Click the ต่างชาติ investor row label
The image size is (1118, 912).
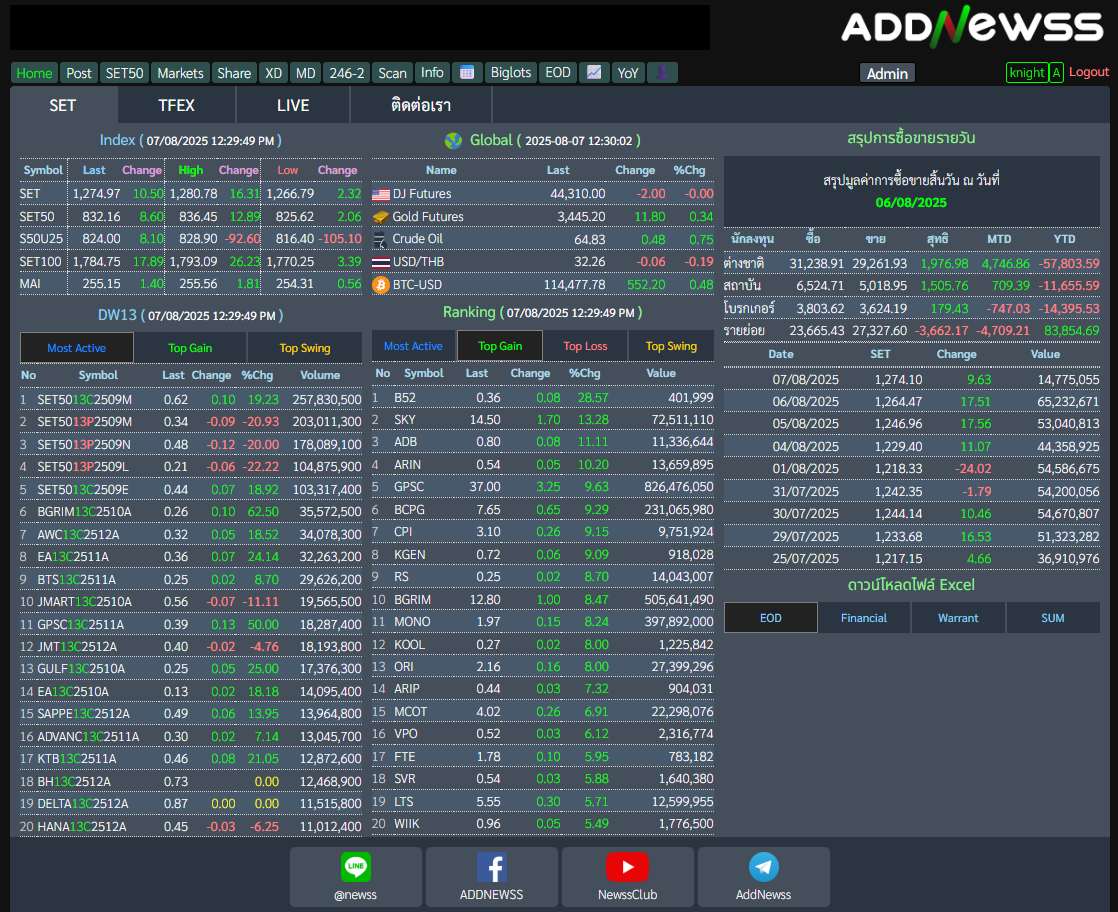click(744, 263)
